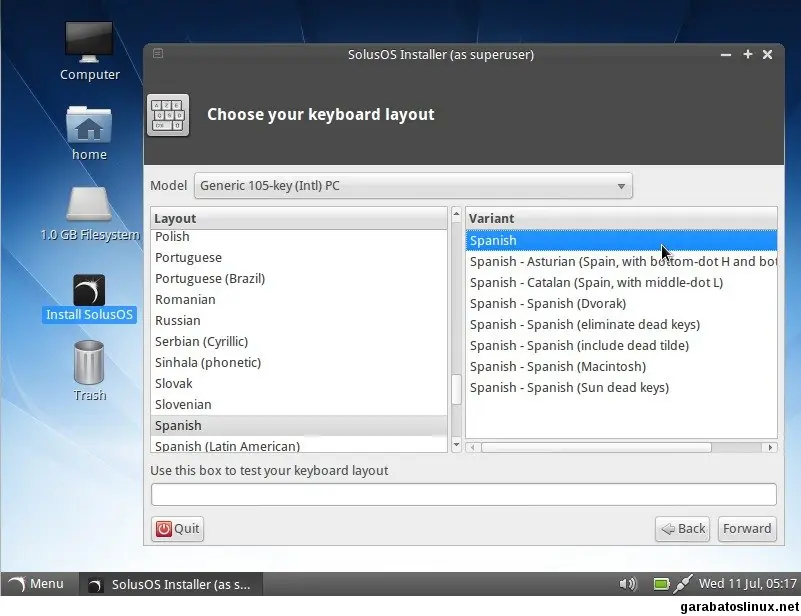The height and width of the screenshot is (616, 801).
Task: Open the keyboard Model dropdown
Action: point(413,185)
